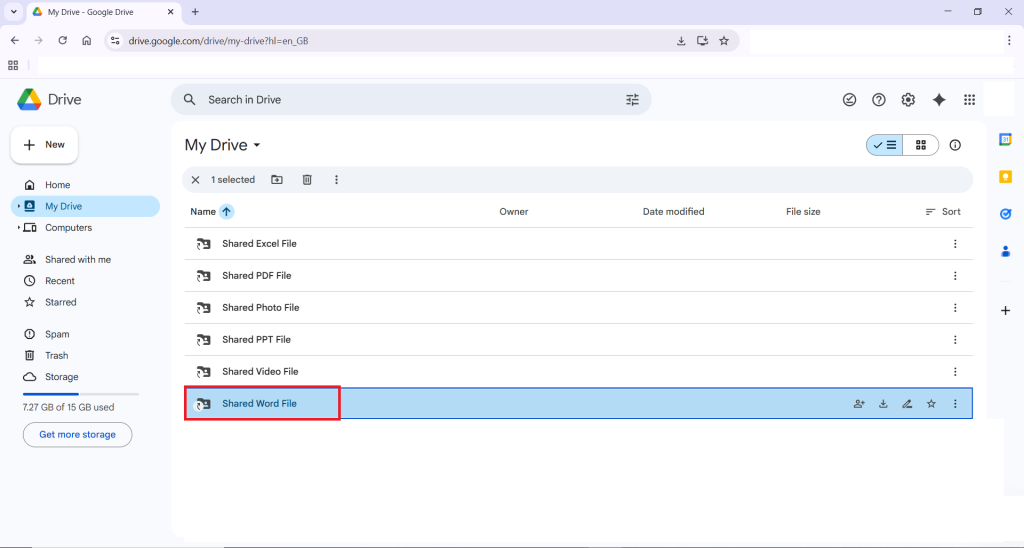The width and height of the screenshot is (1024, 548).
Task: Star the Shared Word File
Action: point(931,404)
